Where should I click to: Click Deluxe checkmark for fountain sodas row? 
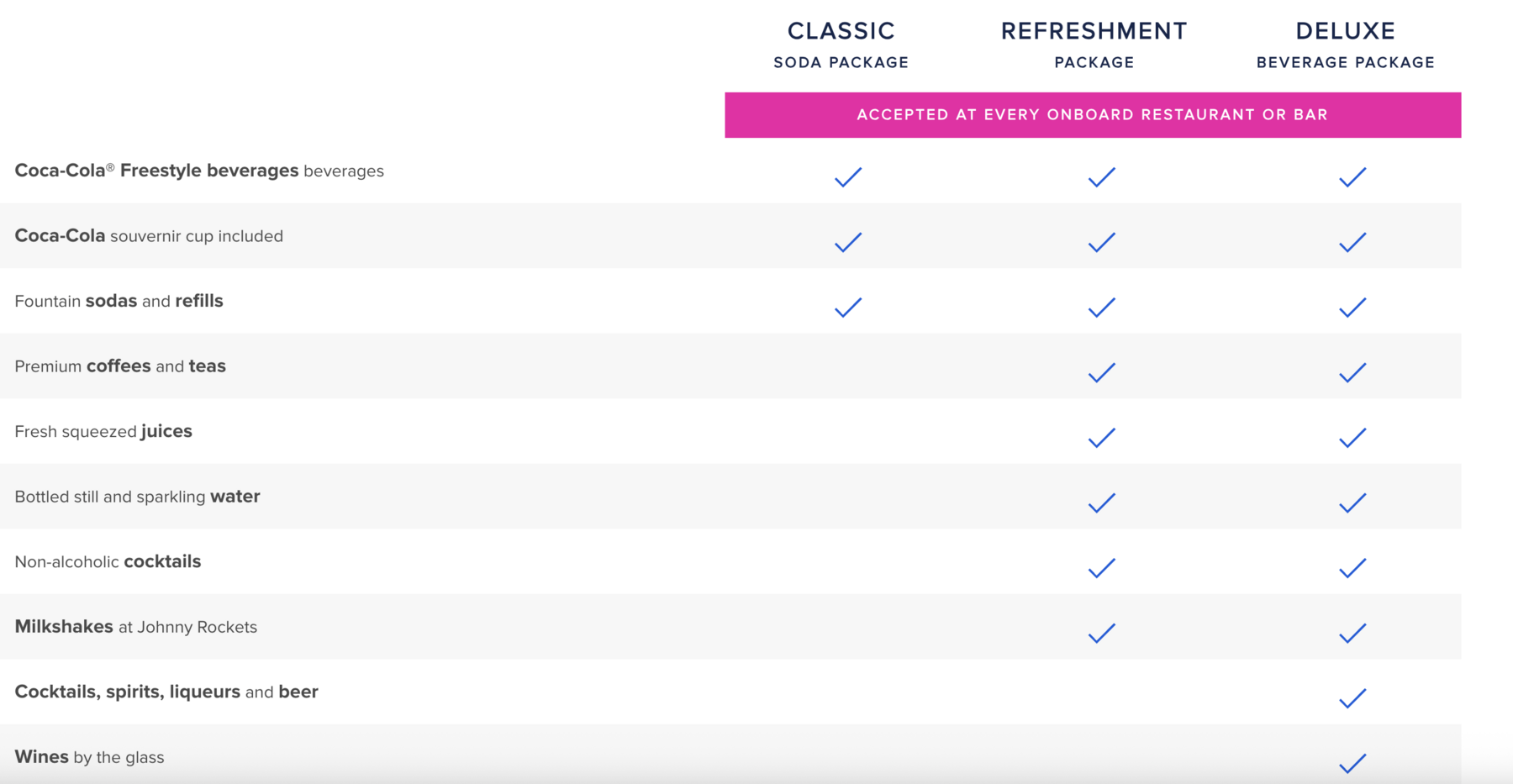coord(1352,308)
